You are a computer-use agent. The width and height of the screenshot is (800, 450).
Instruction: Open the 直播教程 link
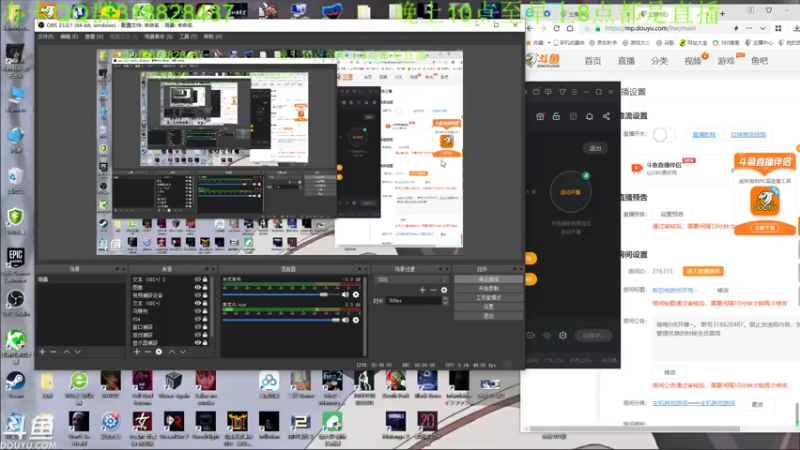pos(704,135)
